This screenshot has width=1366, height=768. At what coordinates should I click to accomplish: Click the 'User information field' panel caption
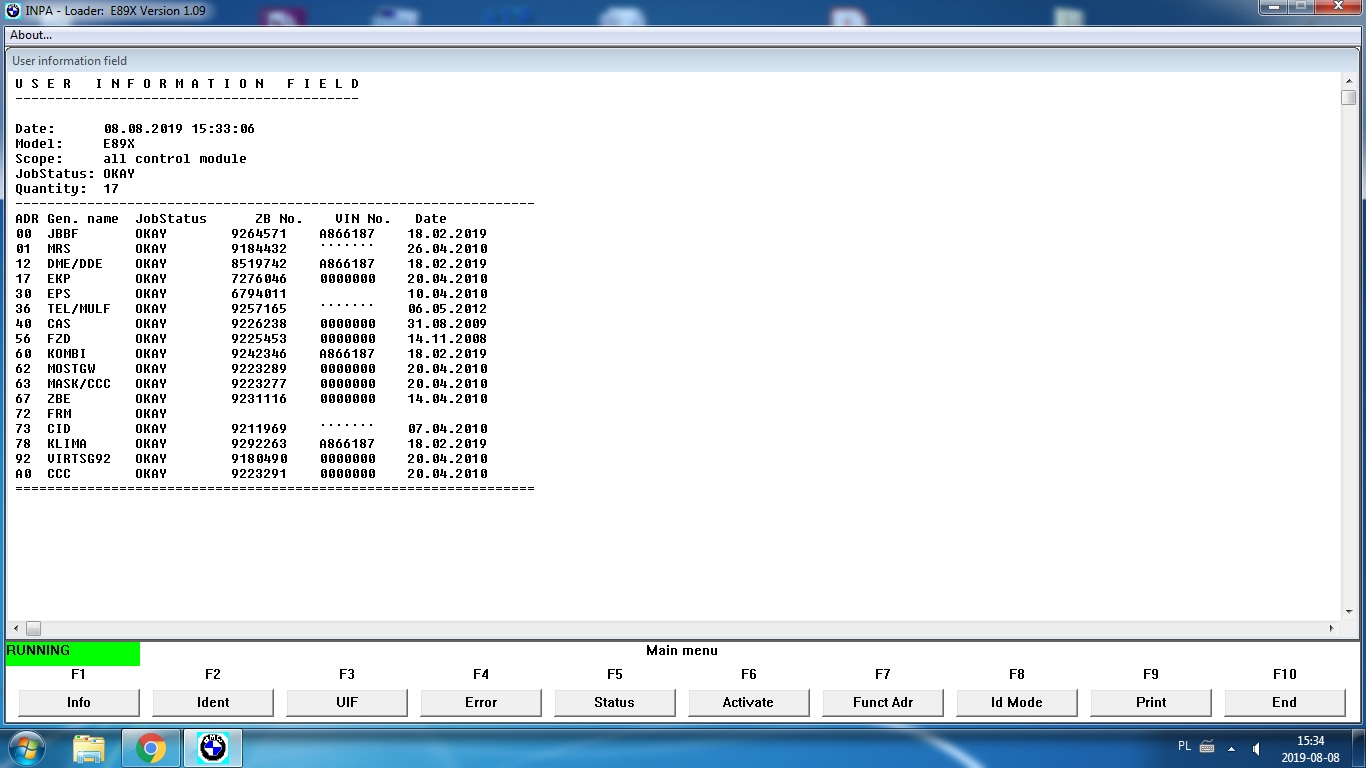click(x=70, y=61)
